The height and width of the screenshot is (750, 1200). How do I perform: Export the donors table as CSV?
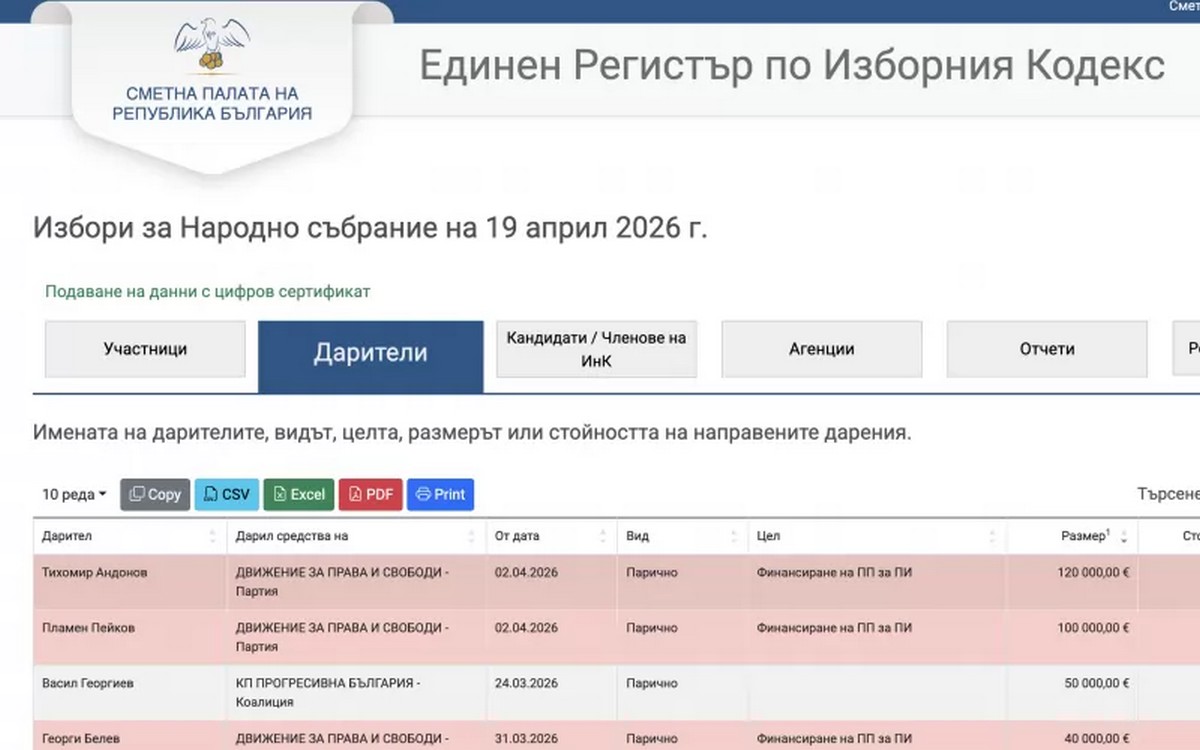coord(226,494)
